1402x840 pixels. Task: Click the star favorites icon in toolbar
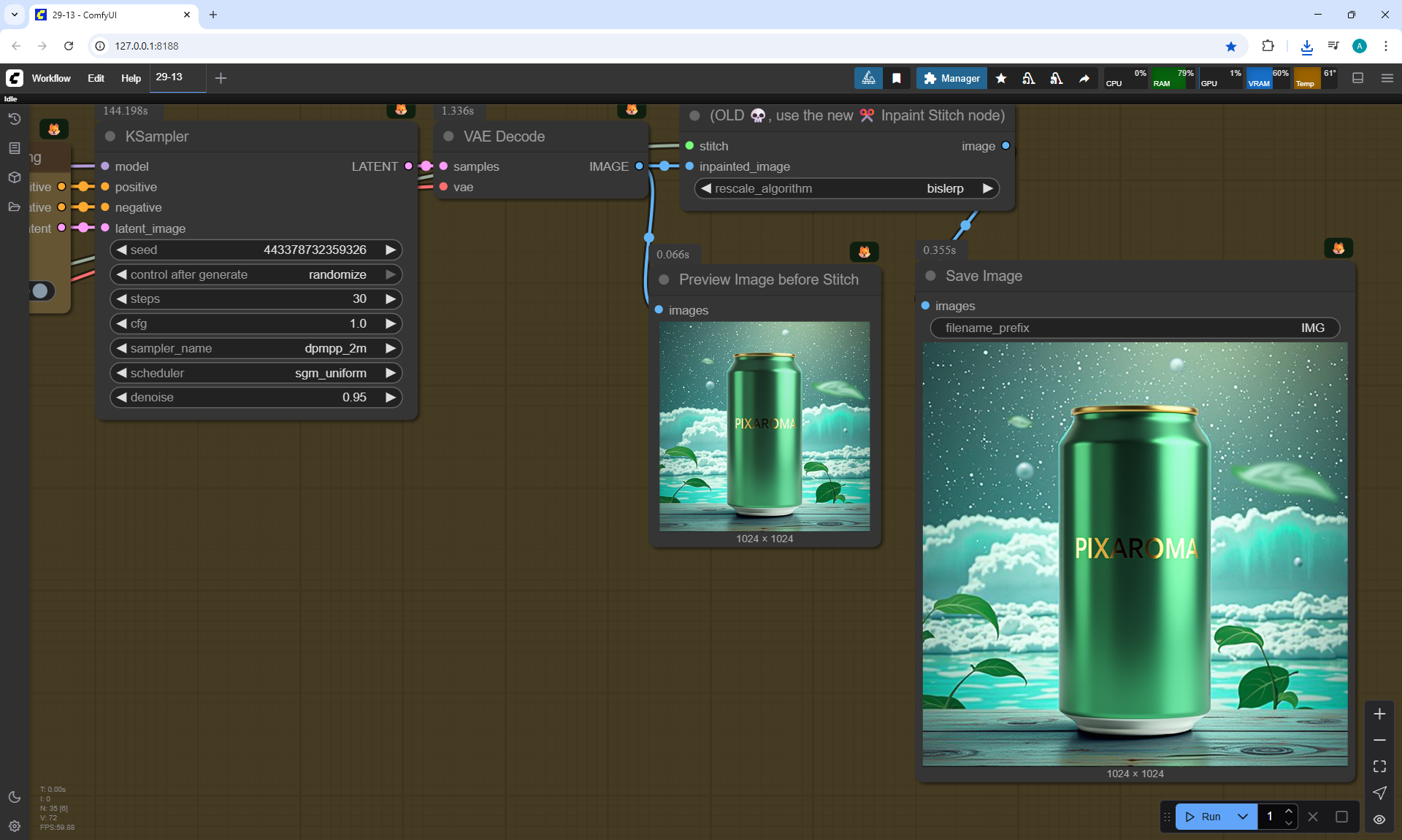(x=1001, y=78)
